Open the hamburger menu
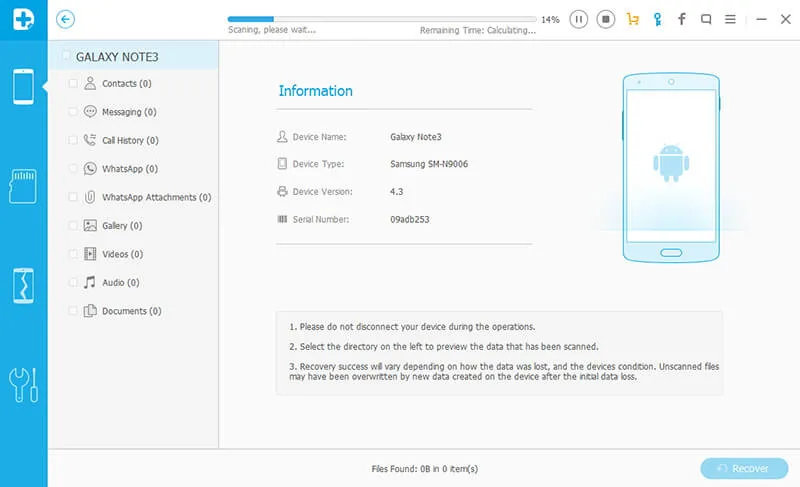Image resolution: width=800 pixels, height=487 pixels. pos(731,19)
